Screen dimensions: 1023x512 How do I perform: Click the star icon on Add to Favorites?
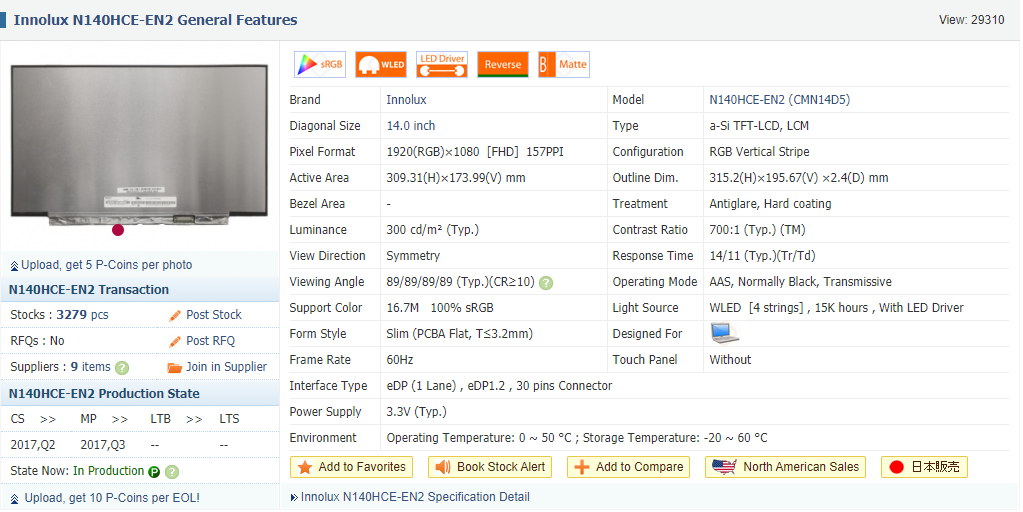pos(305,467)
